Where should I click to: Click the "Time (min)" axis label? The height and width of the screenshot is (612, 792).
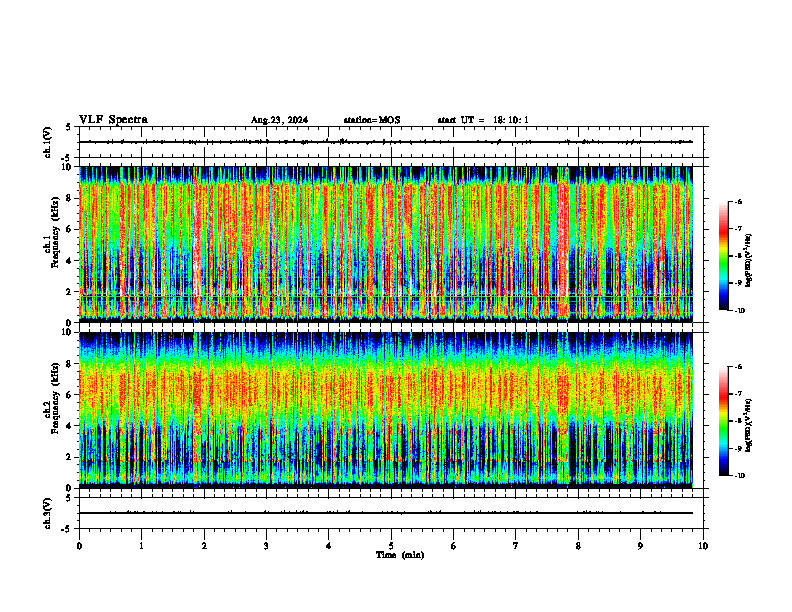[400, 555]
